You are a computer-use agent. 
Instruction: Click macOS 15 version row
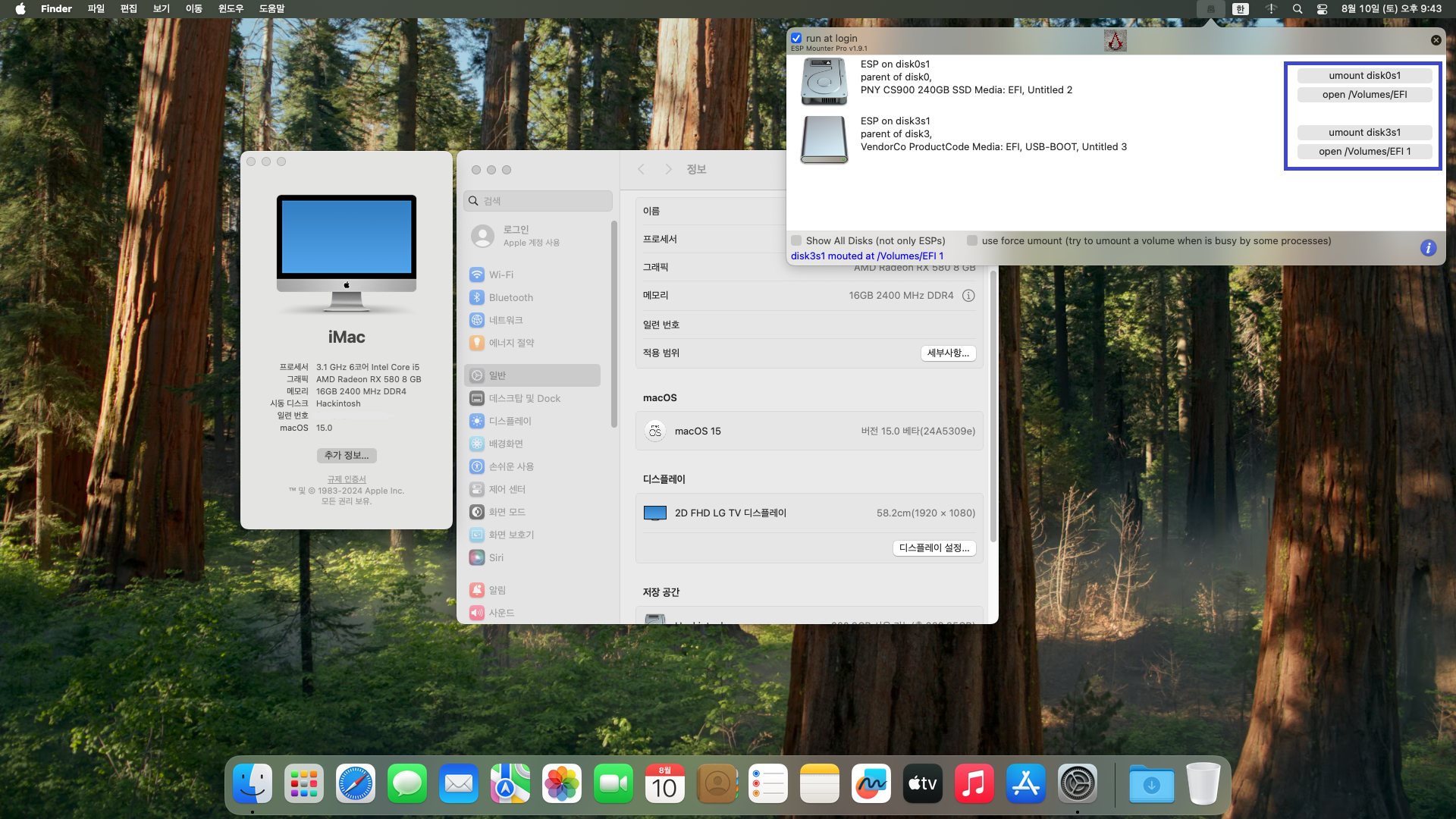[809, 431]
